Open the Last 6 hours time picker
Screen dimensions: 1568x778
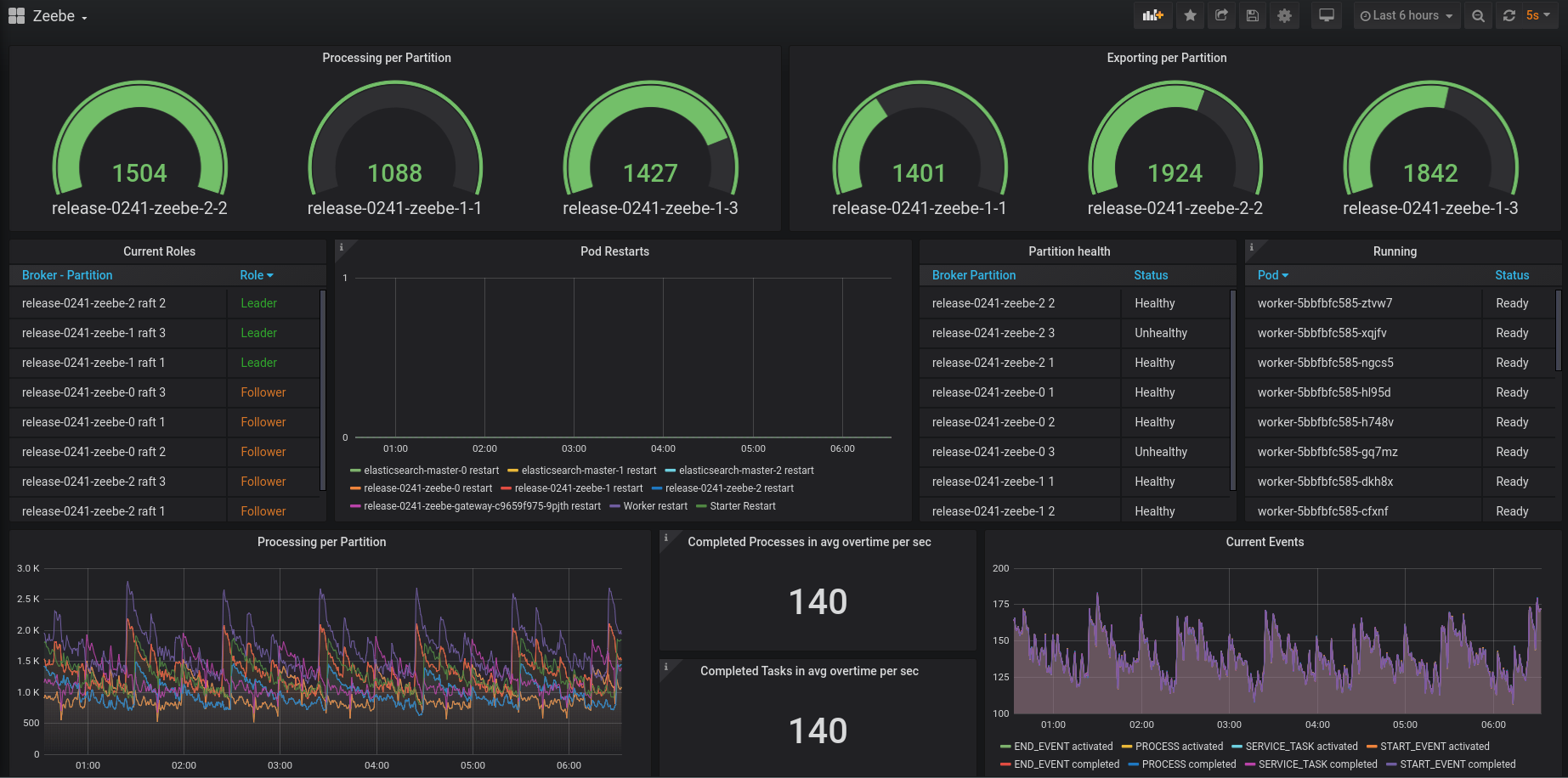pos(1407,15)
